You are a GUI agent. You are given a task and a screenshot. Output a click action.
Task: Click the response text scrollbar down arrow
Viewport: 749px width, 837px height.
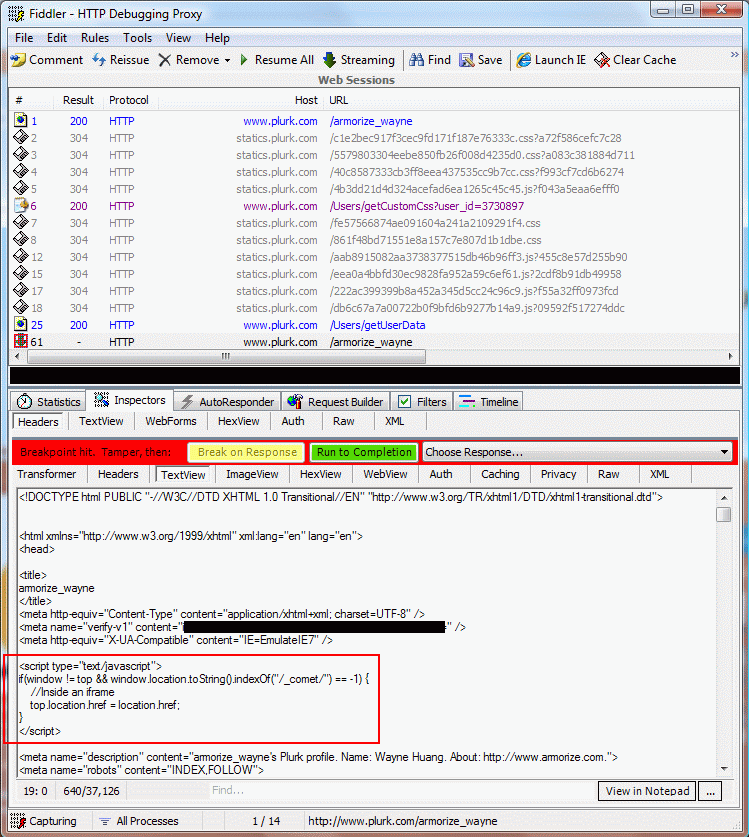point(724,769)
